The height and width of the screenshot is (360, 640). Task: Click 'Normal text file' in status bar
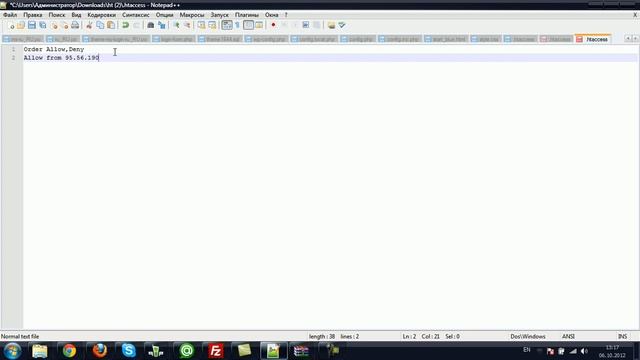coord(20,336)
